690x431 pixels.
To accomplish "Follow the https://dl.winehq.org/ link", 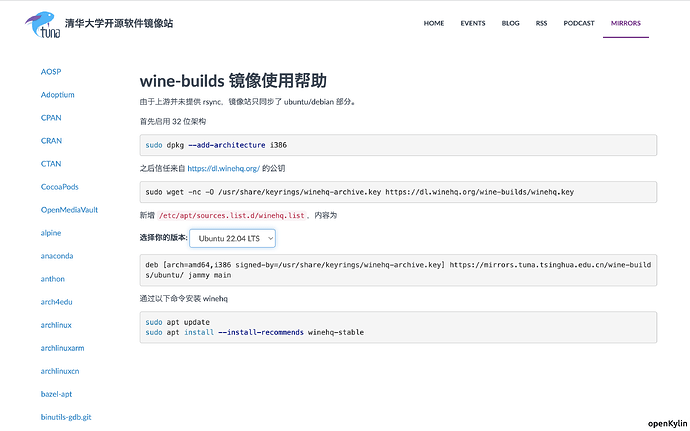I will [224, 168].
